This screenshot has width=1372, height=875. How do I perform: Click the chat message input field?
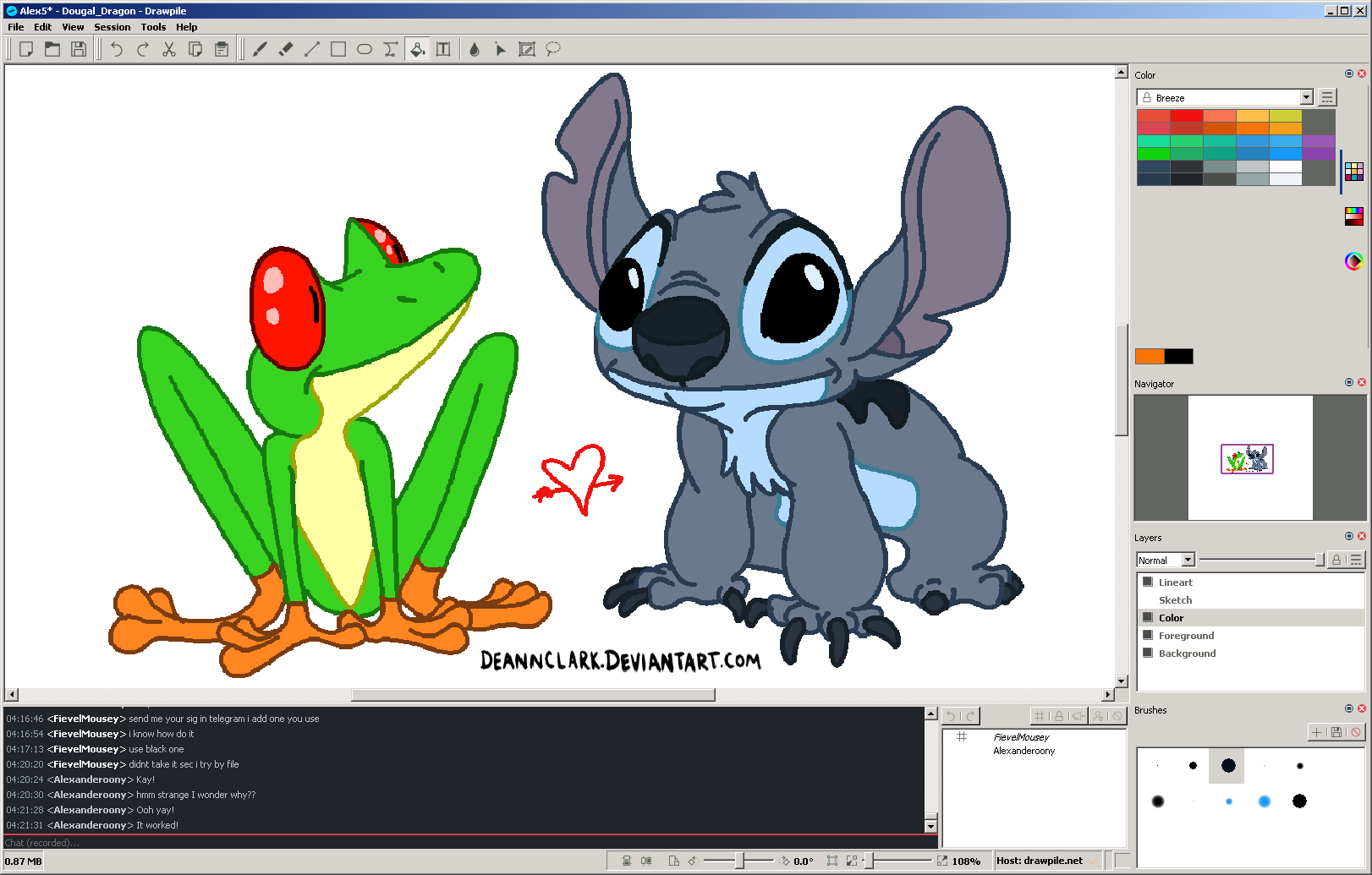470,842
